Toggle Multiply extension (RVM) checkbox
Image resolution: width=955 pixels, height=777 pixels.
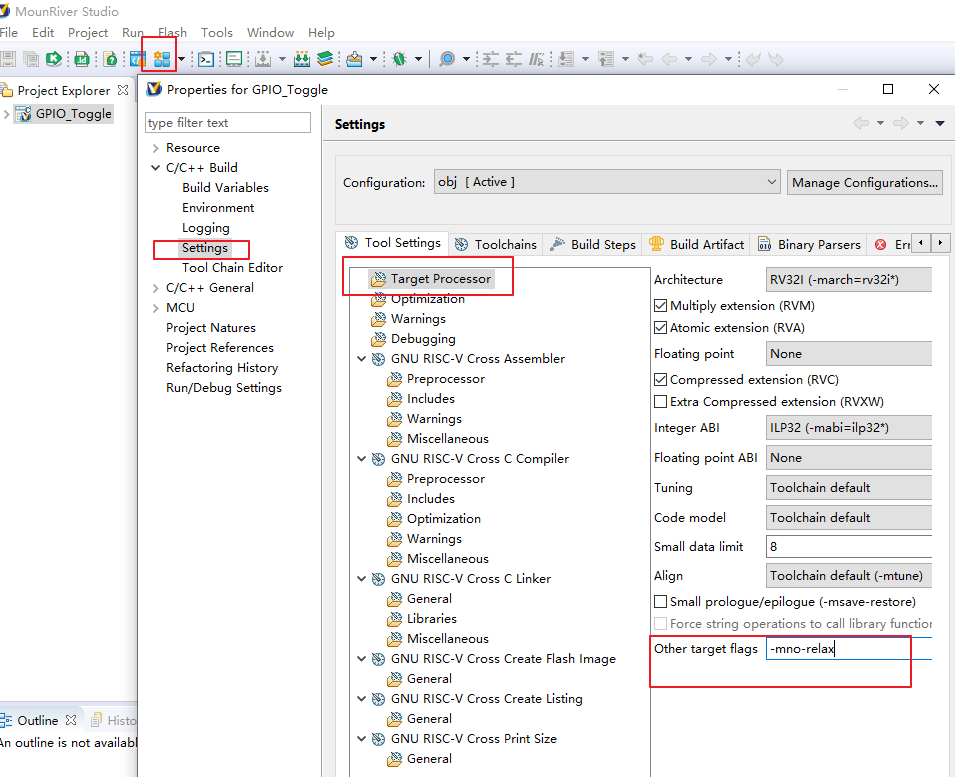coord(660,306)
